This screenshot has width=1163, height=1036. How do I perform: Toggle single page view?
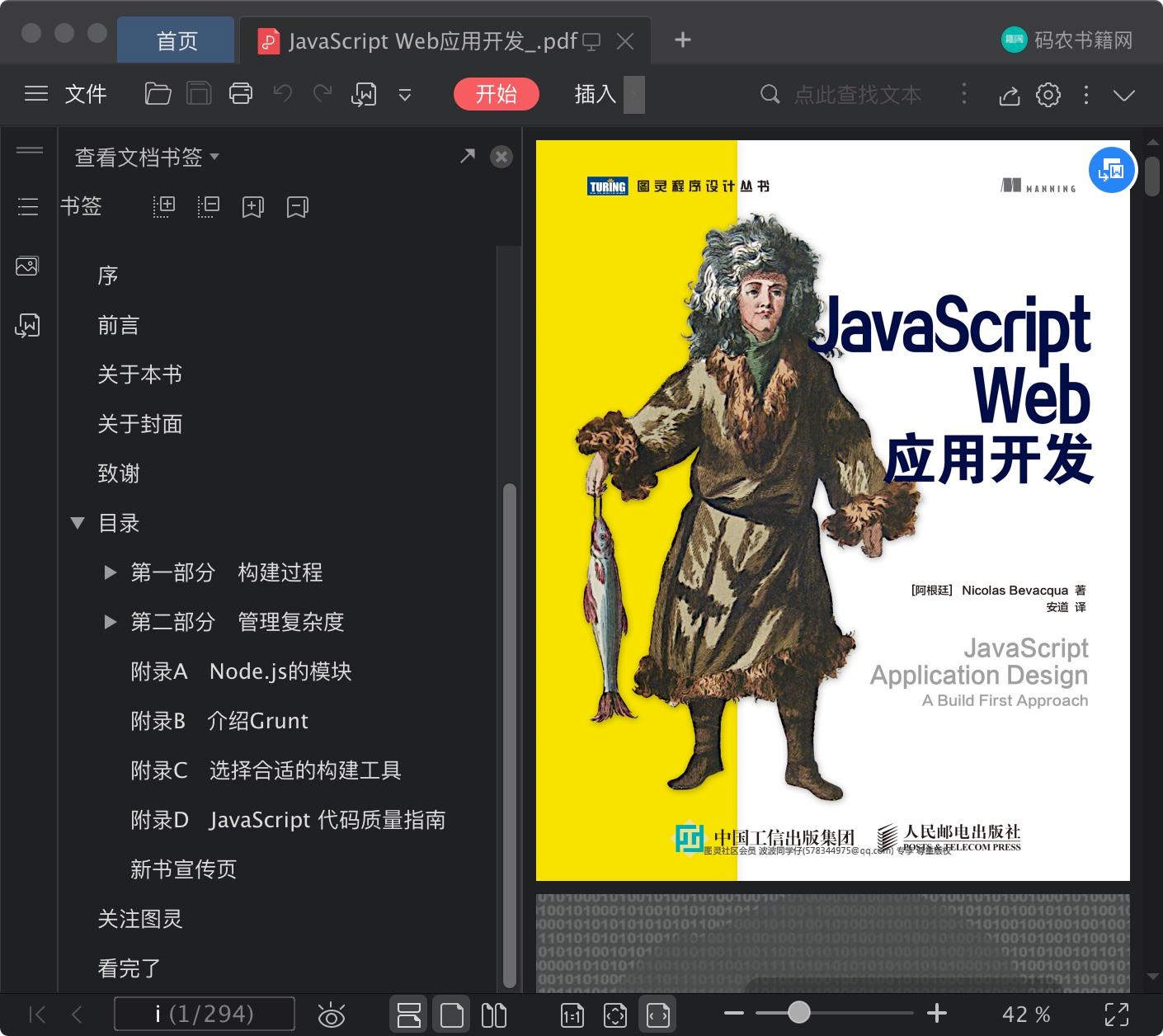451,1015
